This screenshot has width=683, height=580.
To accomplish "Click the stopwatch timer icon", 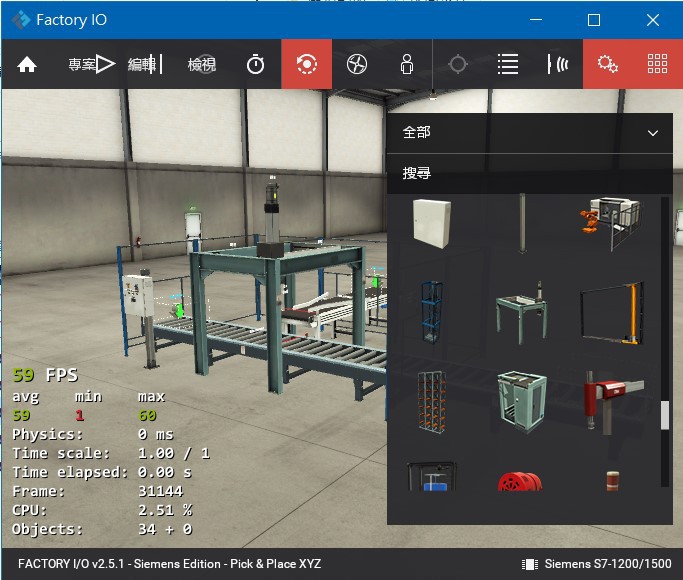I will coord(256,64).
